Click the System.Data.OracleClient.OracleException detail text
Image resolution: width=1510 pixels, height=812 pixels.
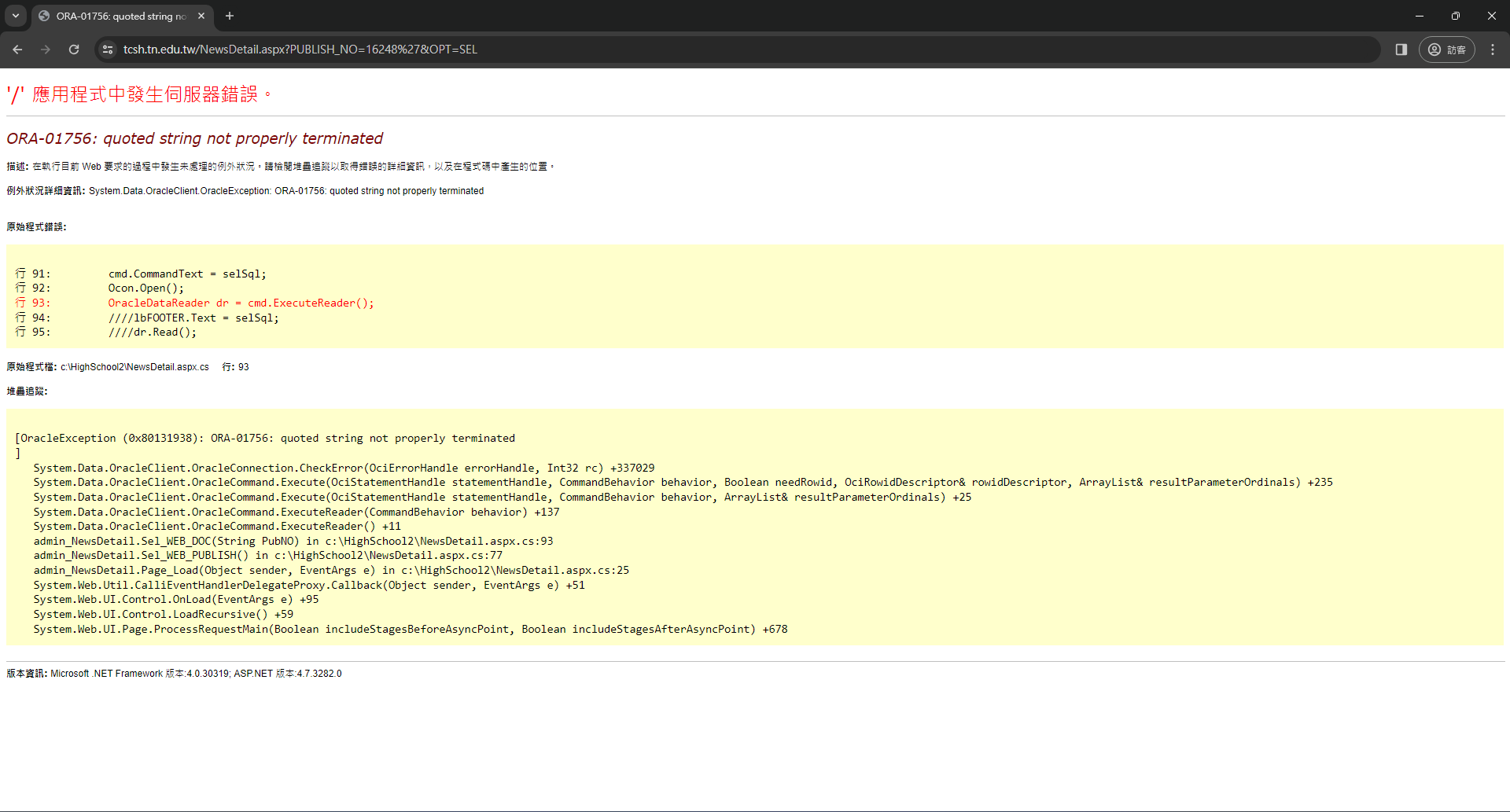[x=286, y=191]
